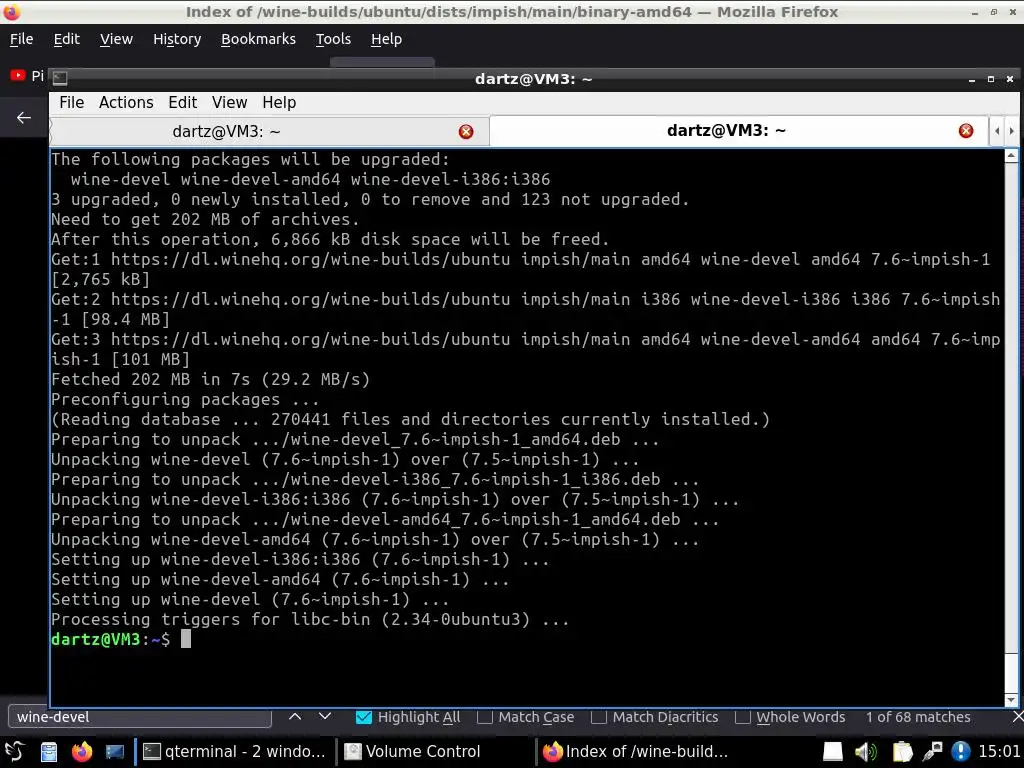1024x768 pixels.
Task: Click the tab bar right scroll arrow
Action: 1012,131
